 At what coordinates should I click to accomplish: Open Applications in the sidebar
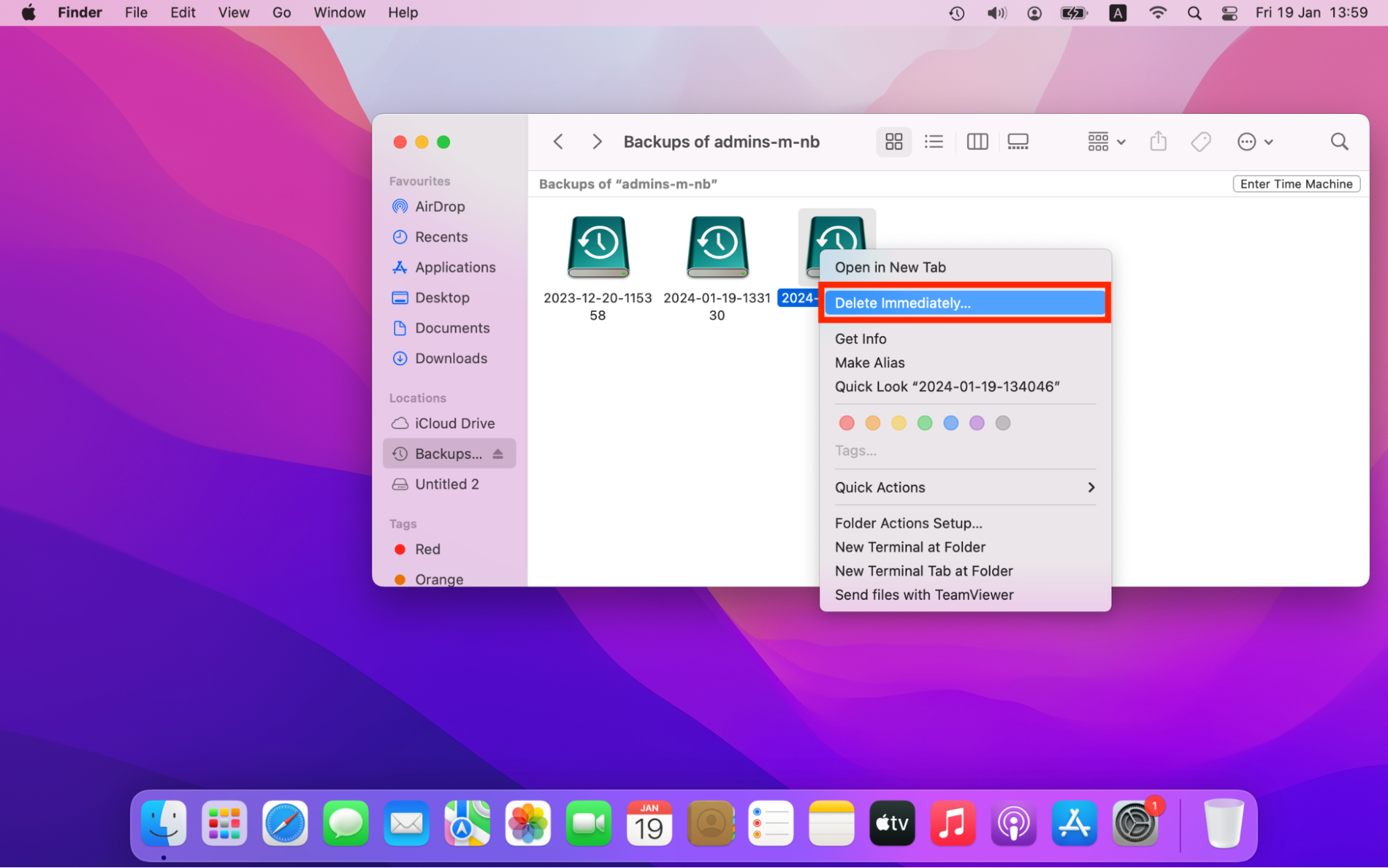tap(449, 267)
